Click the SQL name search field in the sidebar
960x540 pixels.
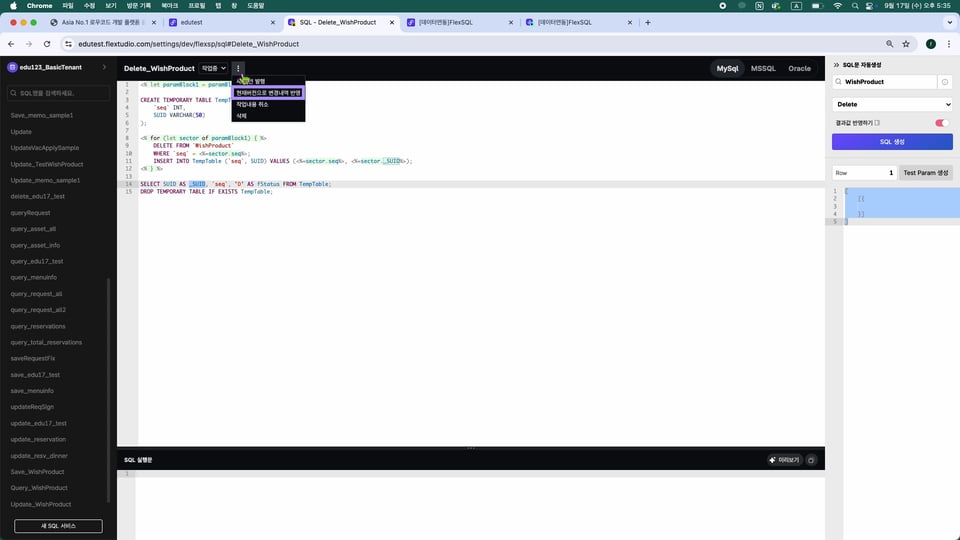[x=58, y=93]
